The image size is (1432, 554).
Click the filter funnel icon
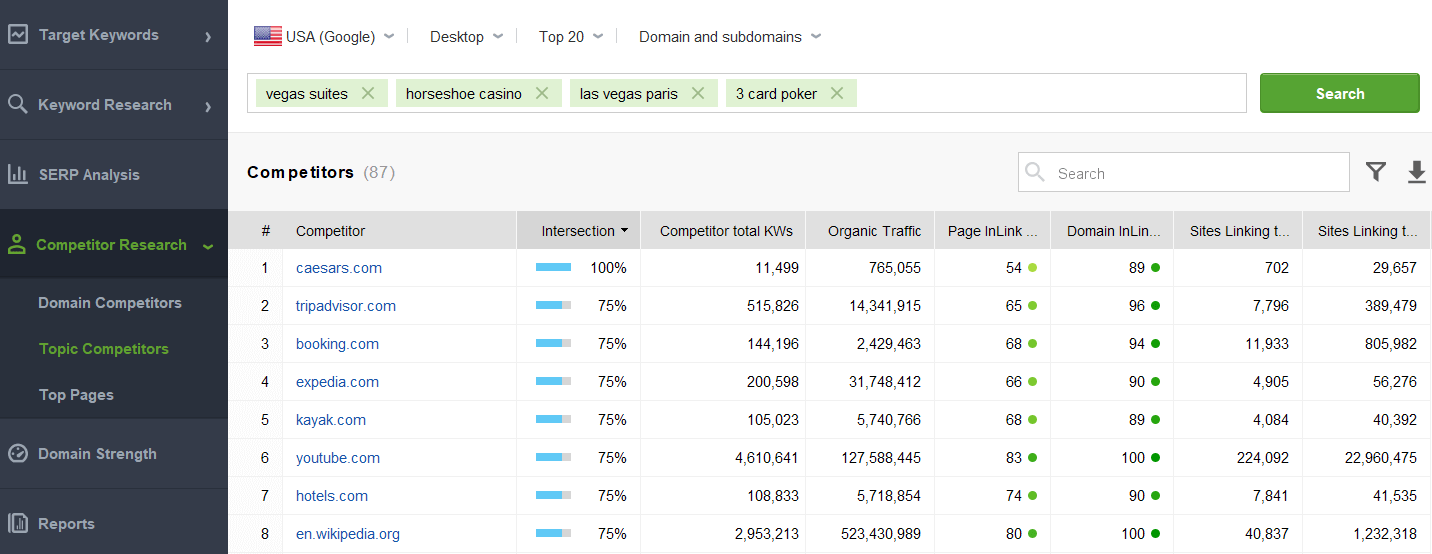click(1376, 172)
